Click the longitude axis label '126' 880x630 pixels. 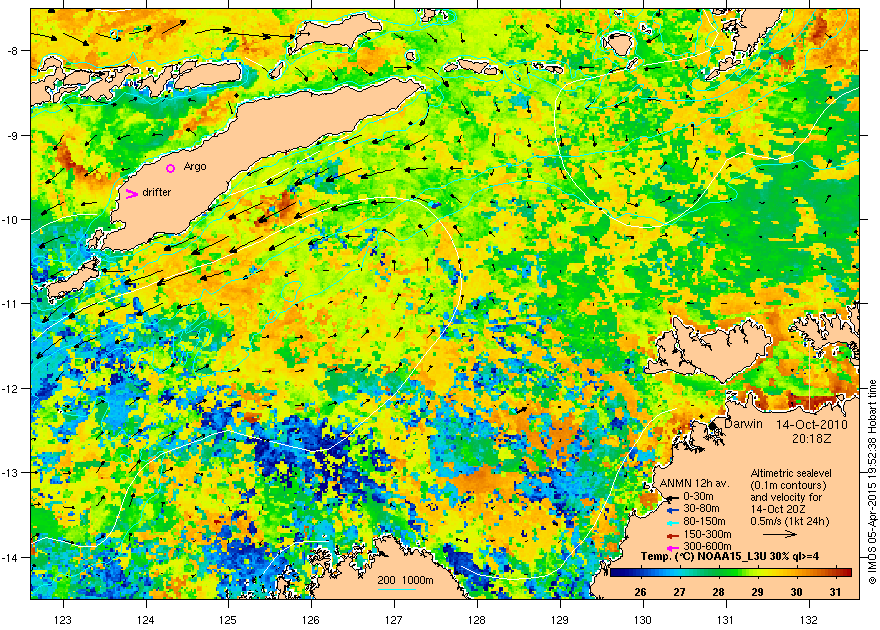click(x=311, y=619)
